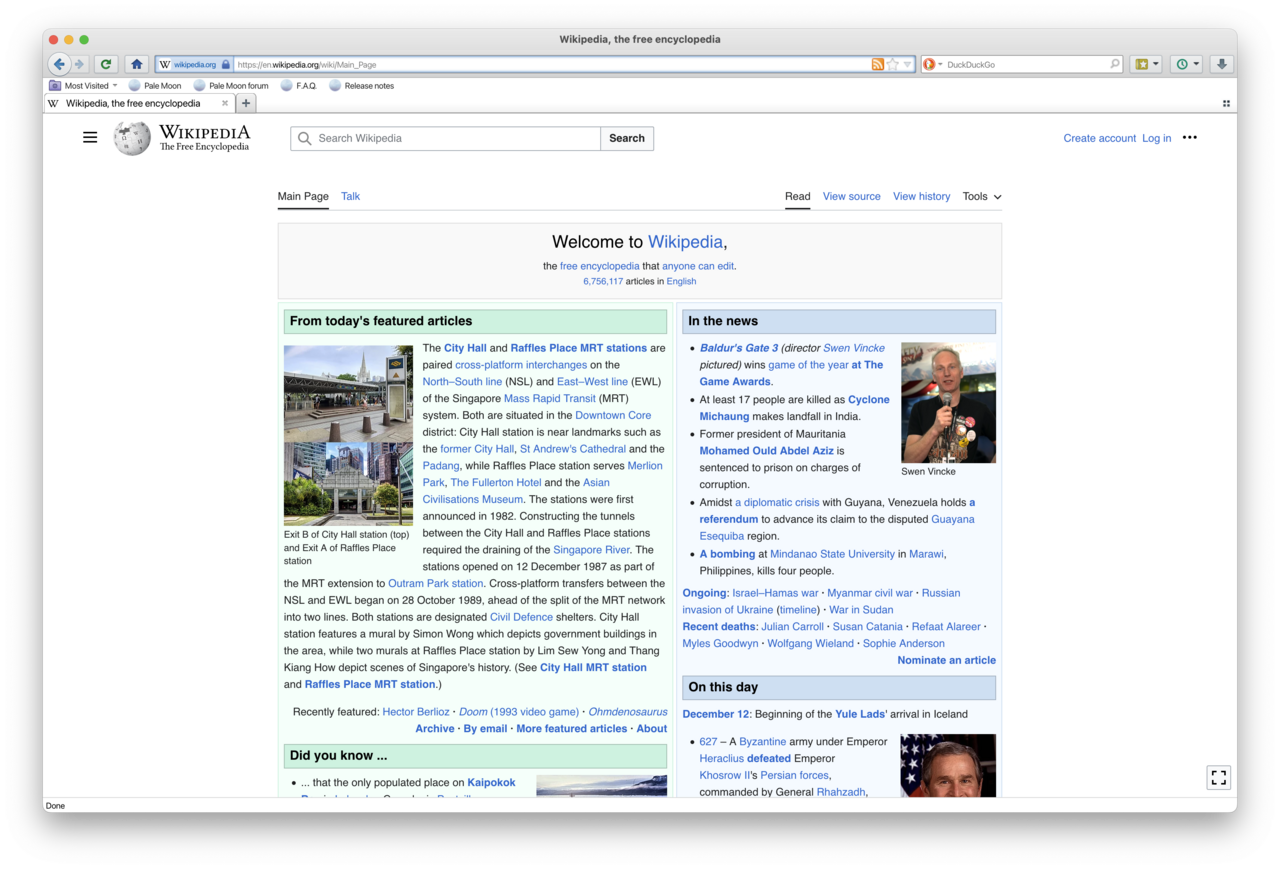
Task: Bookmark this page with the star icon
Action: coord(892,64)
